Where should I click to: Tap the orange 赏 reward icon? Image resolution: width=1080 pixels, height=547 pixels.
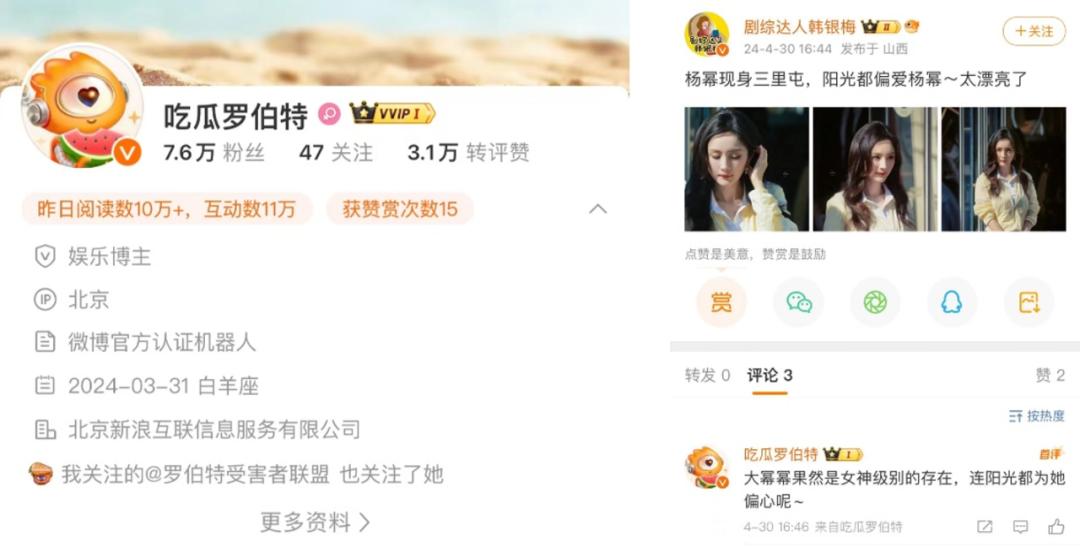[721, 302]
